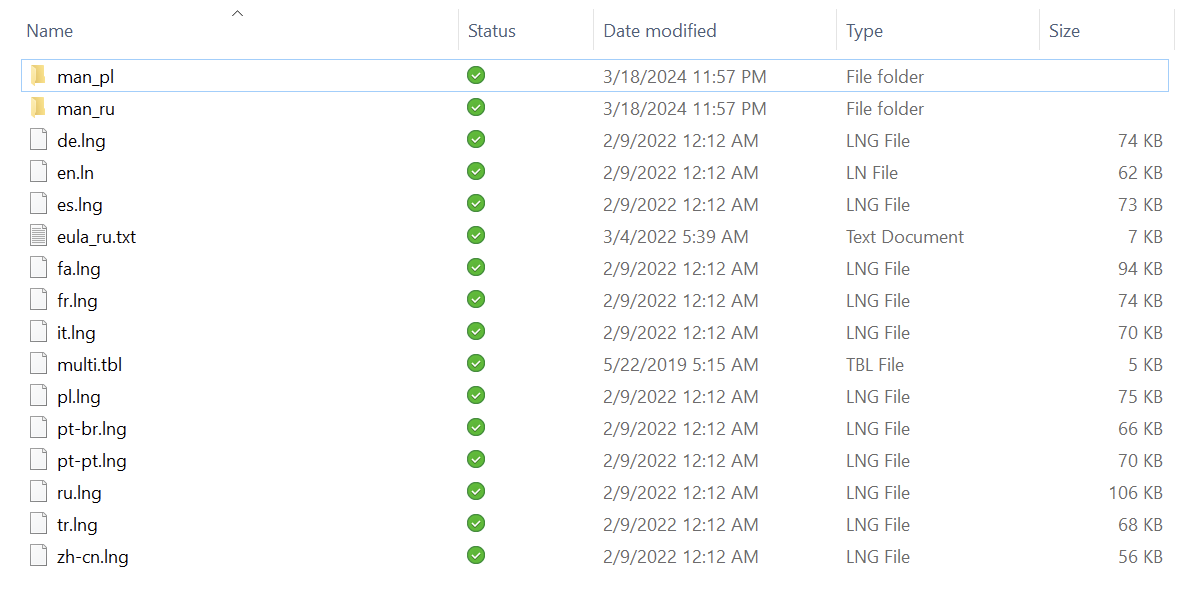The height and width of the screenshot is (596, 1194).
Task: Select the pt-br.lng file
Action: [x=92, y=428]
